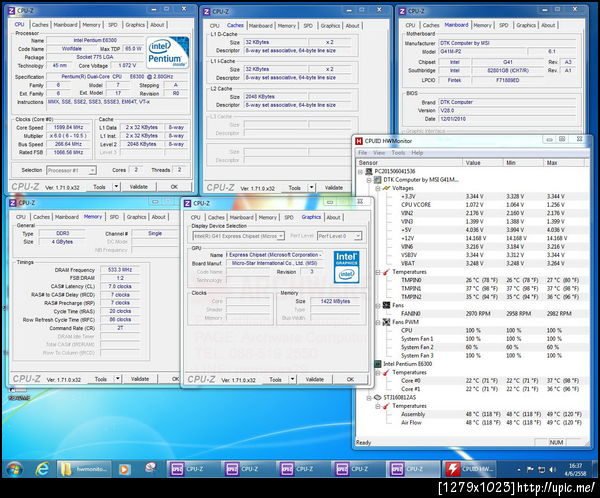Open the hwmonitor folder taskbar button
This screenshot has height=498, width=600.
[84, 469]
